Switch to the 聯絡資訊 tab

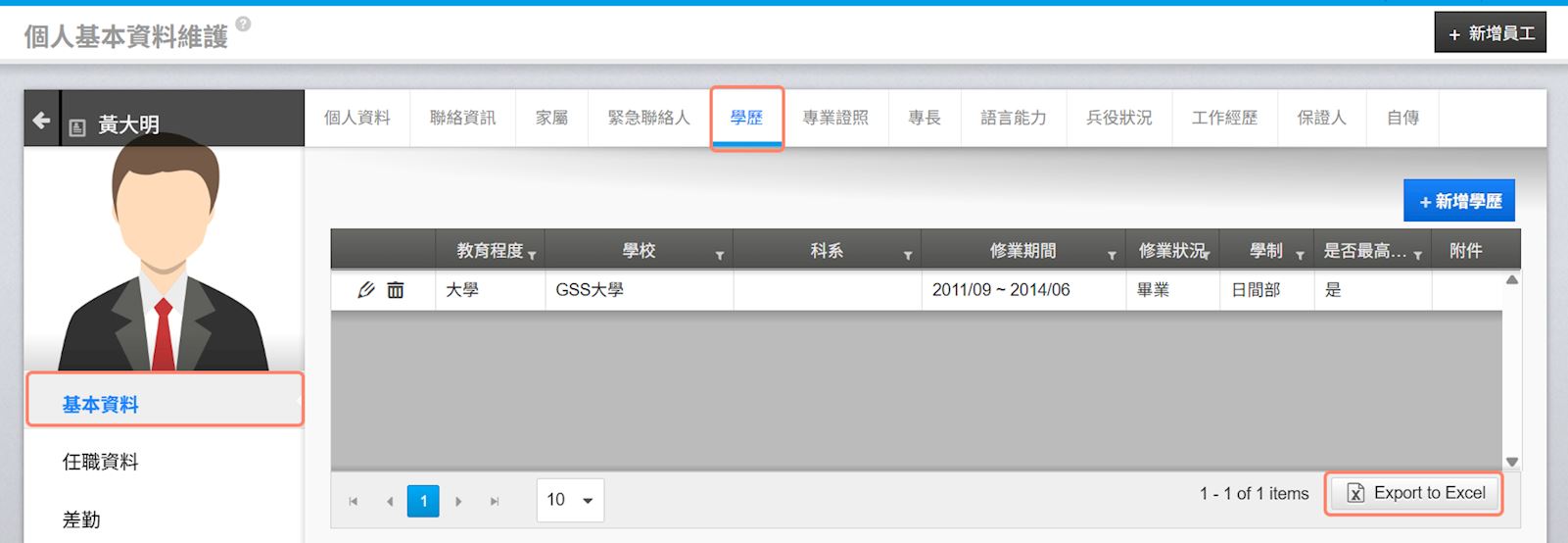click(462, 118)
